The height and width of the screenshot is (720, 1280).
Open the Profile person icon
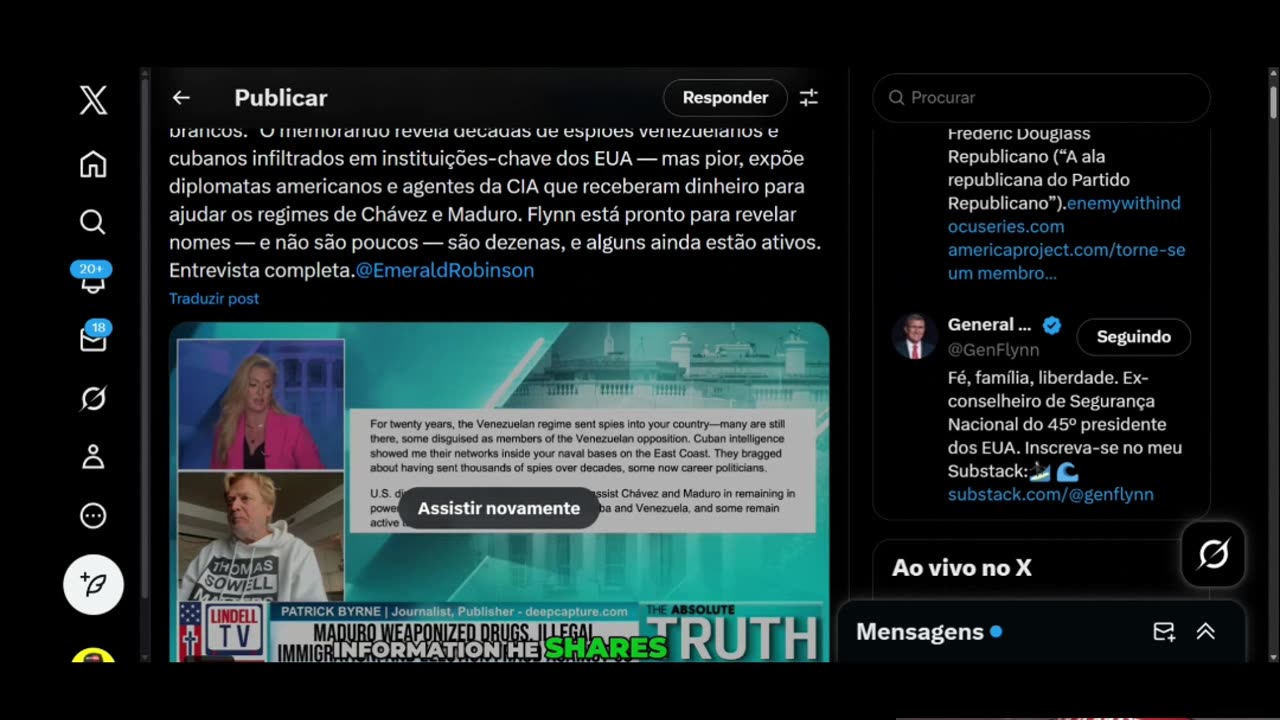point(93,457)
